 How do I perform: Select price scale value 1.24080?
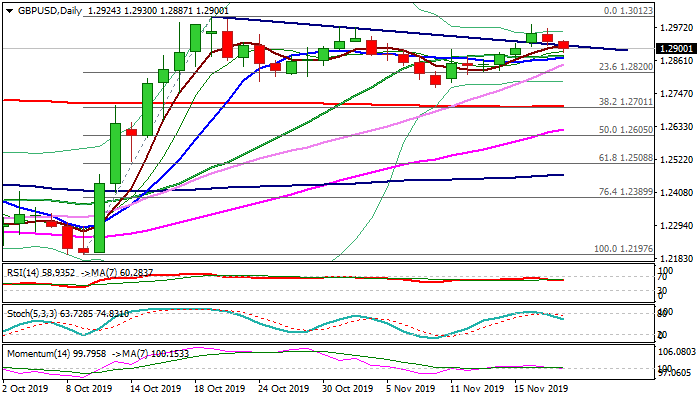pyautogui.click(x=677, y=193)
